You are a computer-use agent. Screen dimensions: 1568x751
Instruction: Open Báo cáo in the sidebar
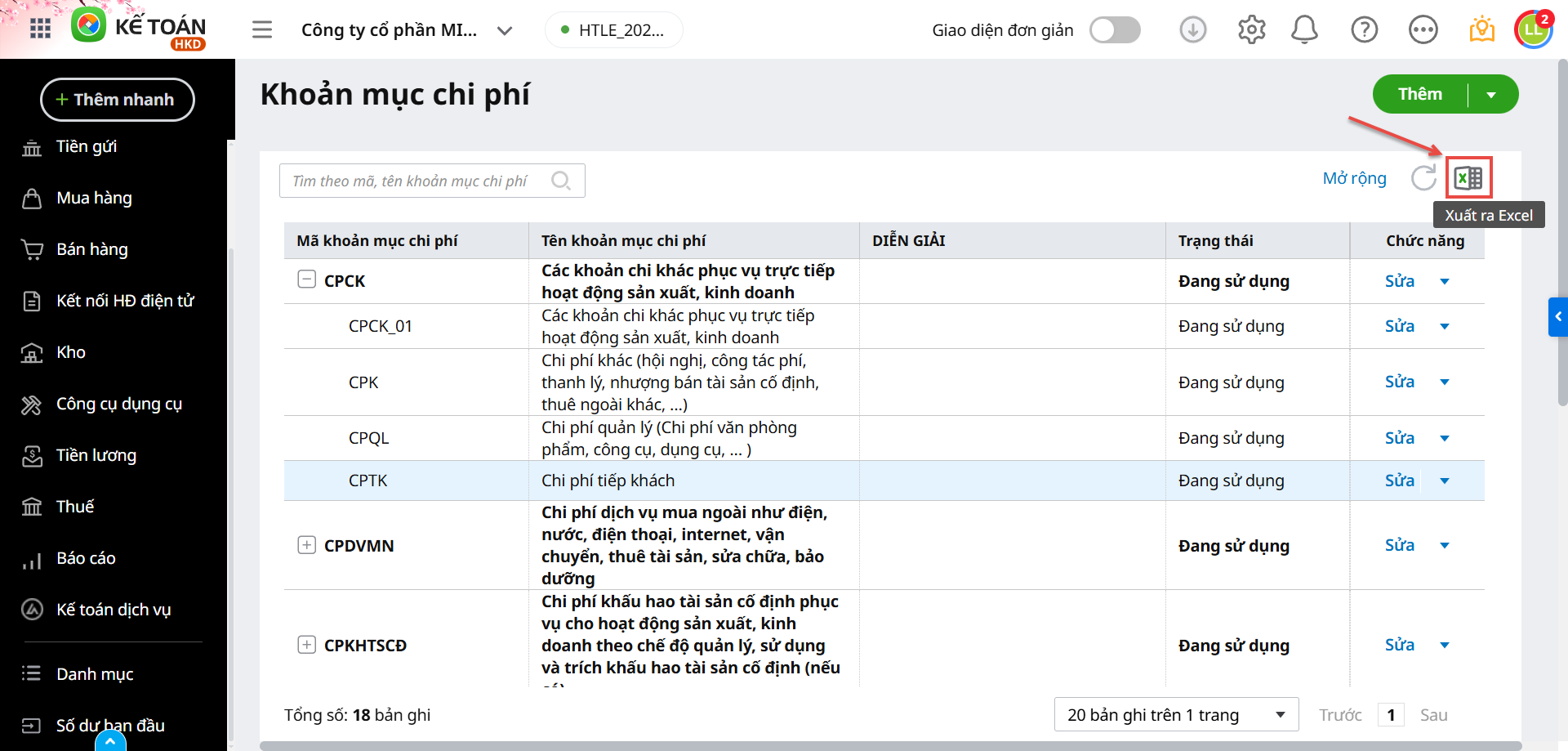86,558
